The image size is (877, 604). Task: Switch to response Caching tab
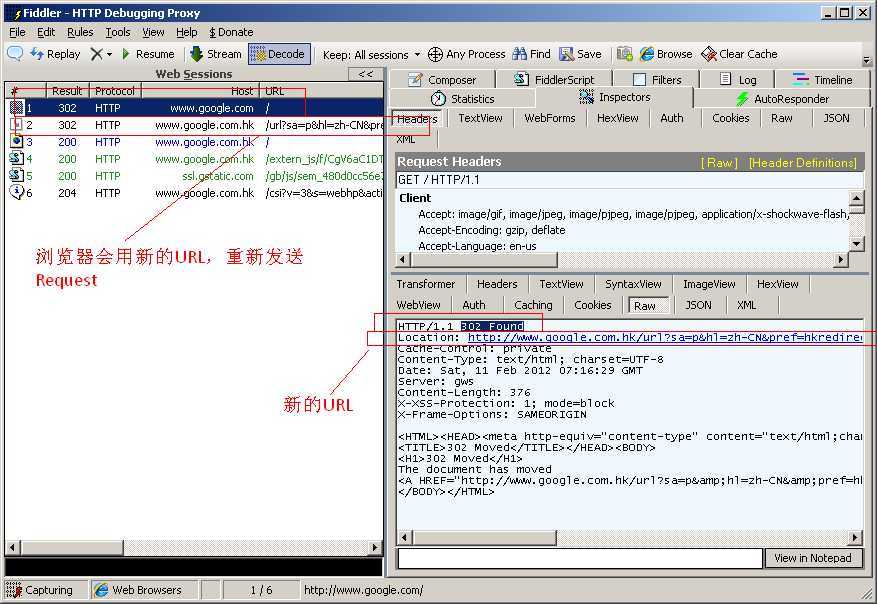coord(533,305)
